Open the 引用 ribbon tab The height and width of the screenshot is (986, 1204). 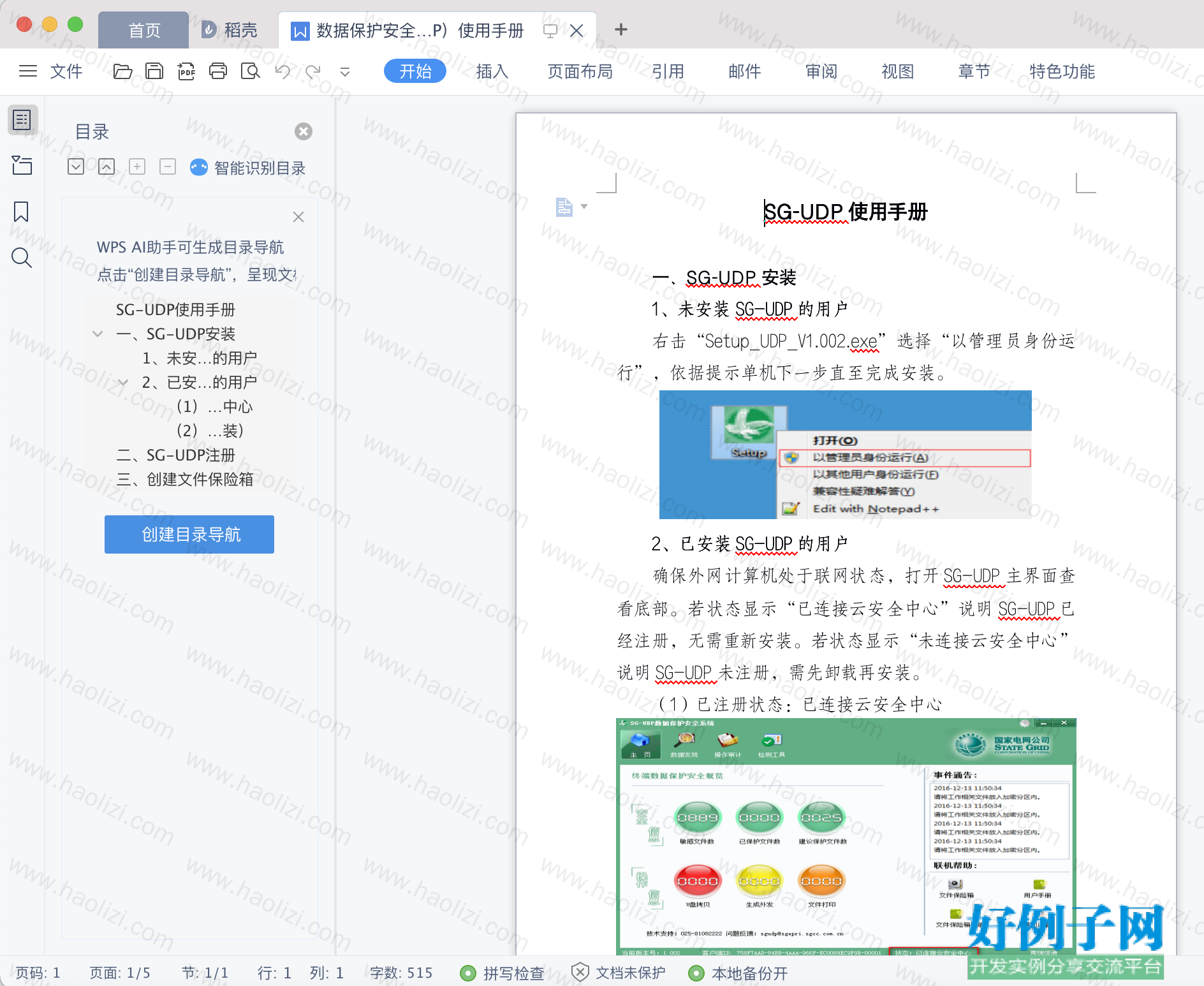tap(668, 71)
